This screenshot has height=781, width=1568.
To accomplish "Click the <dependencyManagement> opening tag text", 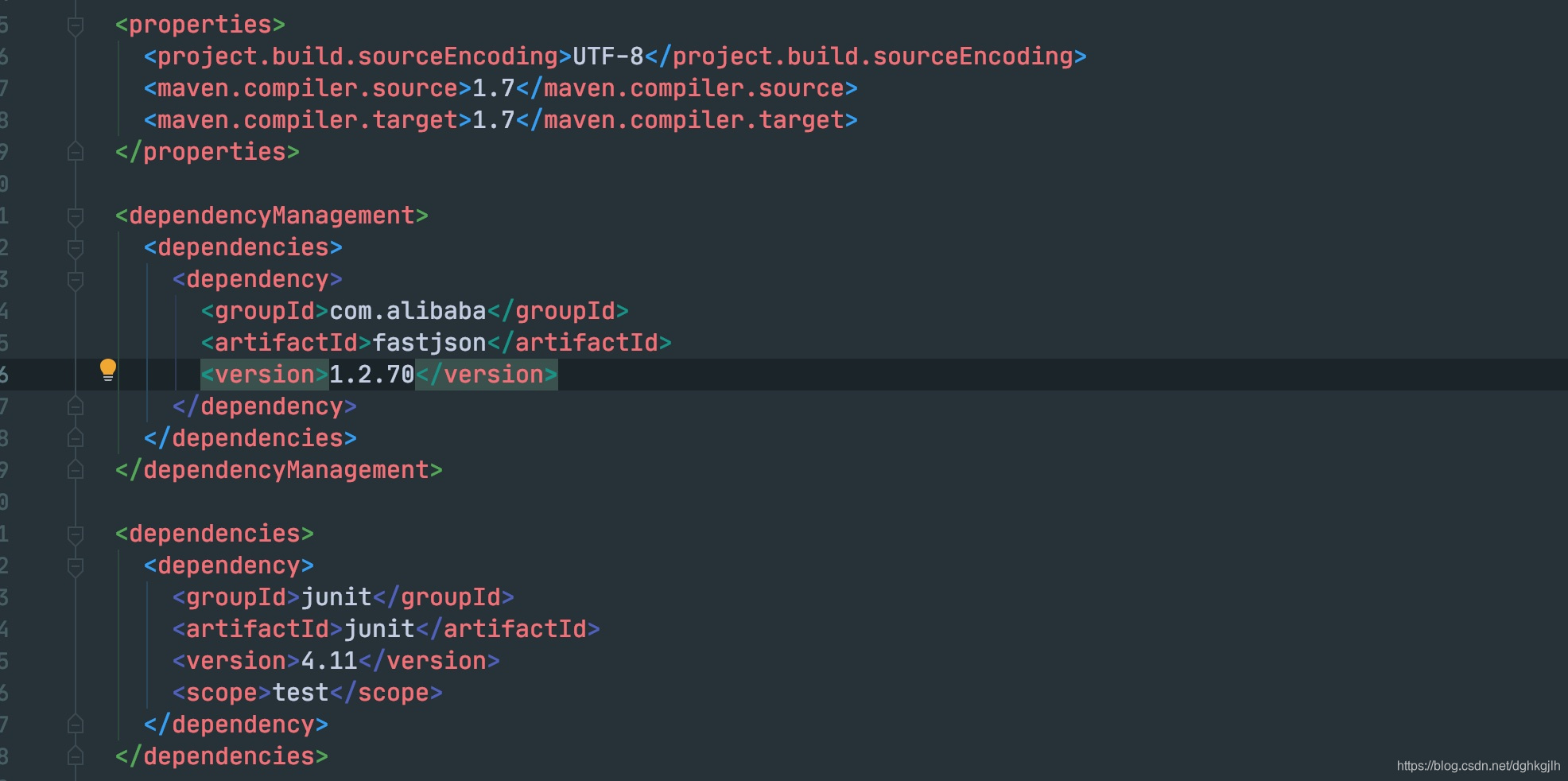I will coord(272,216).
